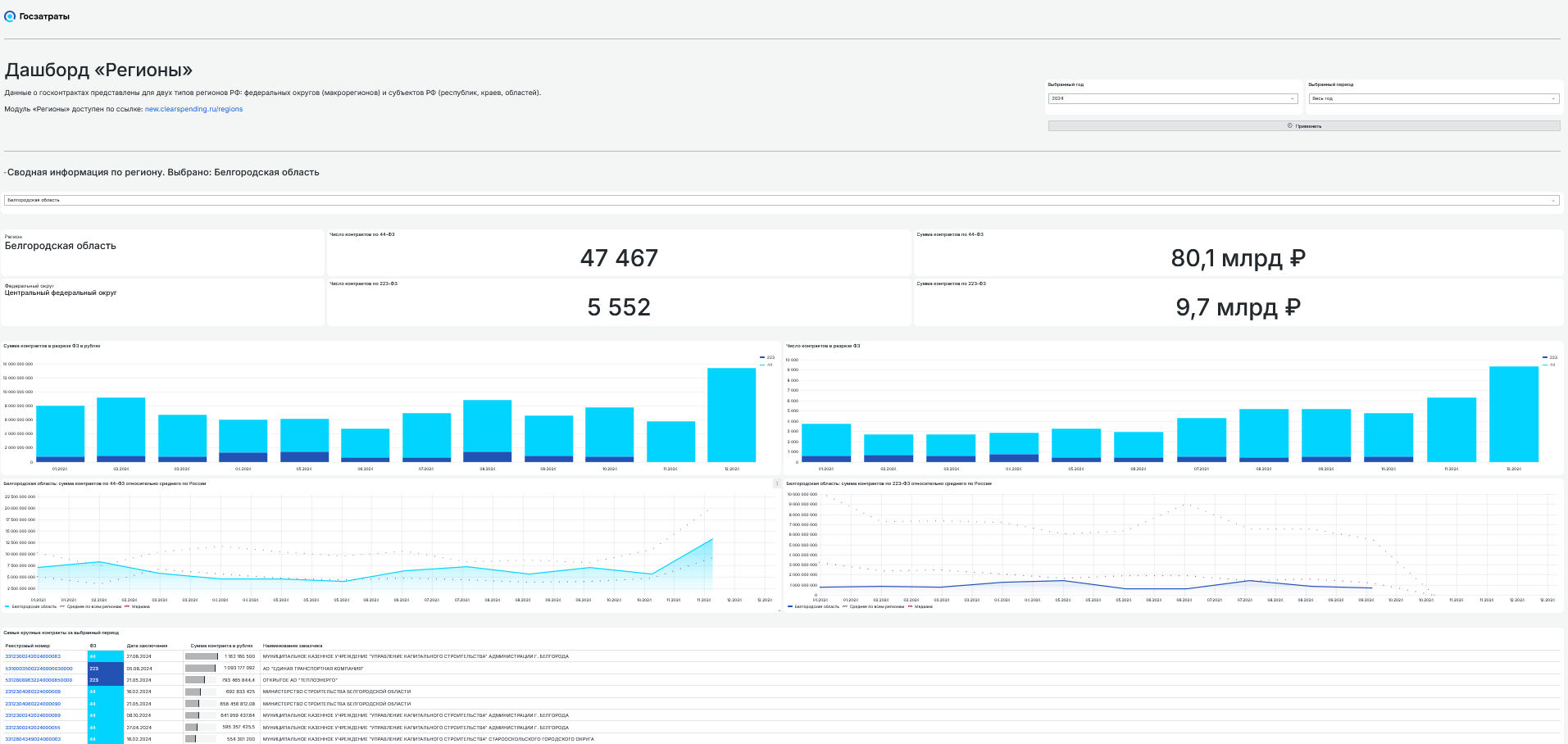This screenshot has height=744, width=1568.
Task: Open the selected year dropdown showing 2024
Action: [1173, 98]
